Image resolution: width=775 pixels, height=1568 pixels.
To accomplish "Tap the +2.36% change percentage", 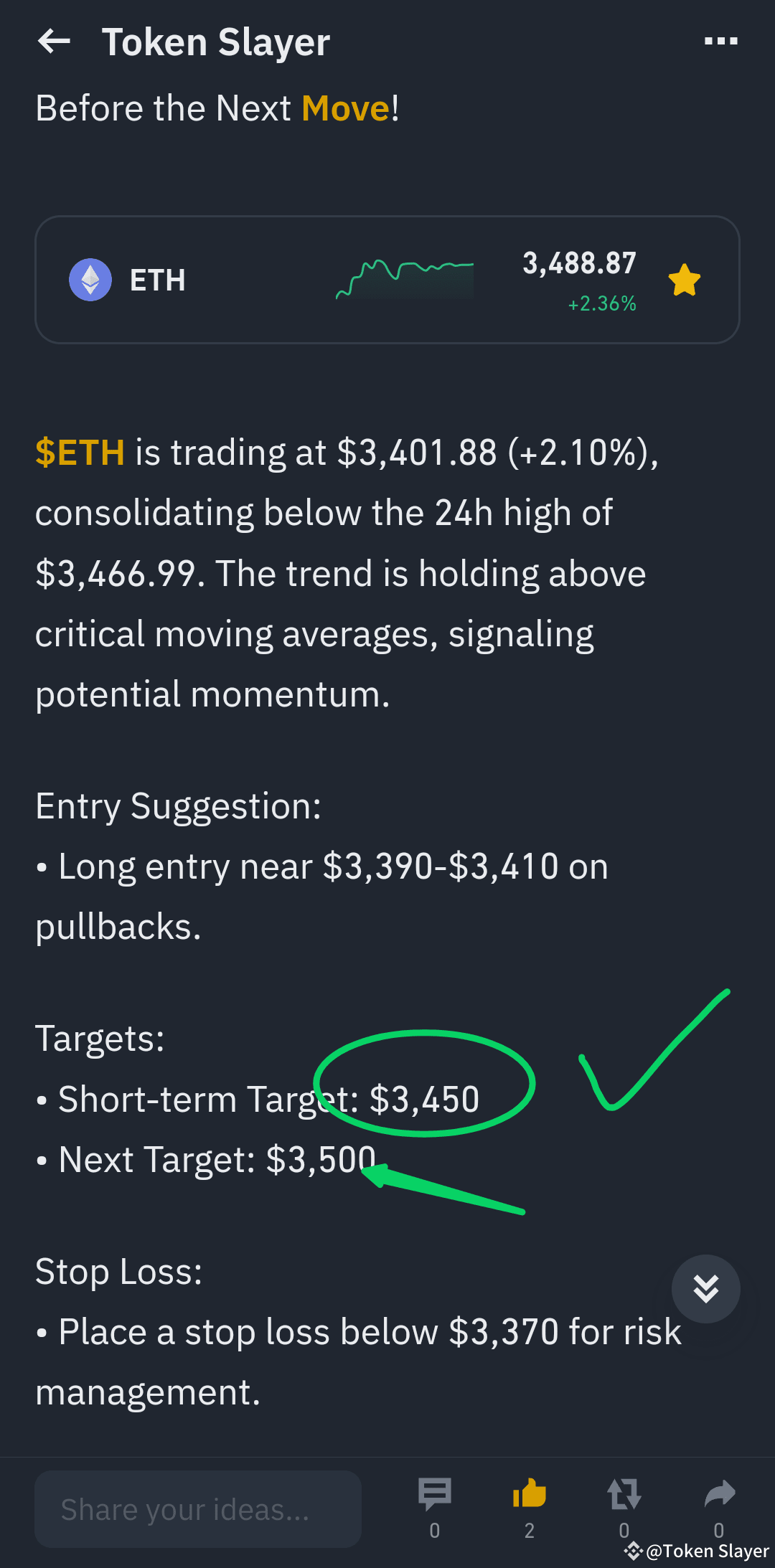I will pos(601,303).
